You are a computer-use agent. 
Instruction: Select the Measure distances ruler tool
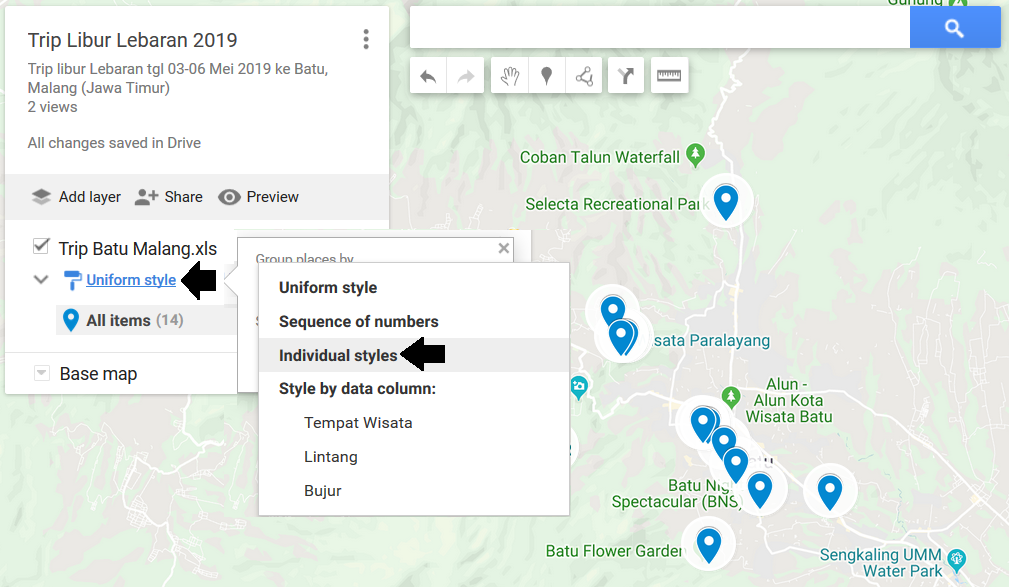(669, 76)
